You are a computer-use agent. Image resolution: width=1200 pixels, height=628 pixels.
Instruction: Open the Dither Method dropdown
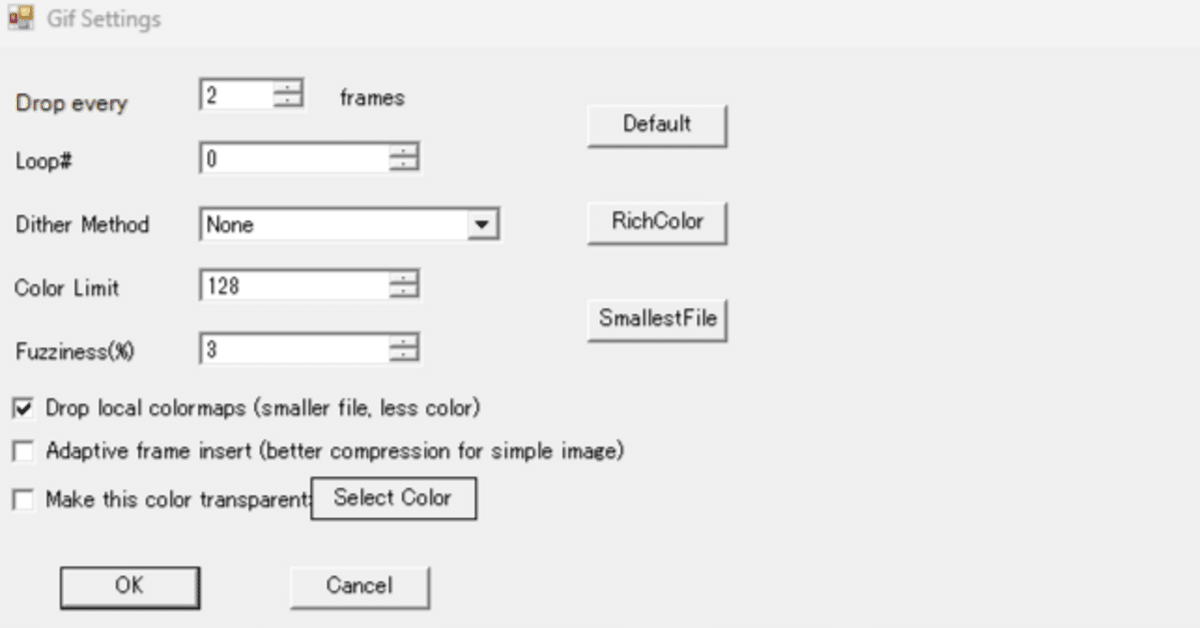pyautogui.click(x=483, y=222)
